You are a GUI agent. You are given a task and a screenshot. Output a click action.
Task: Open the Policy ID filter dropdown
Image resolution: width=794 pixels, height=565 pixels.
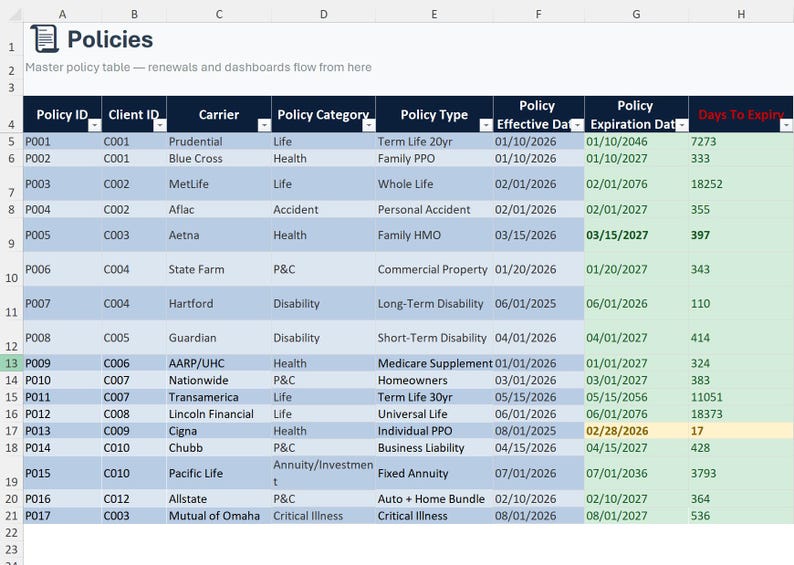coord(95,125)
